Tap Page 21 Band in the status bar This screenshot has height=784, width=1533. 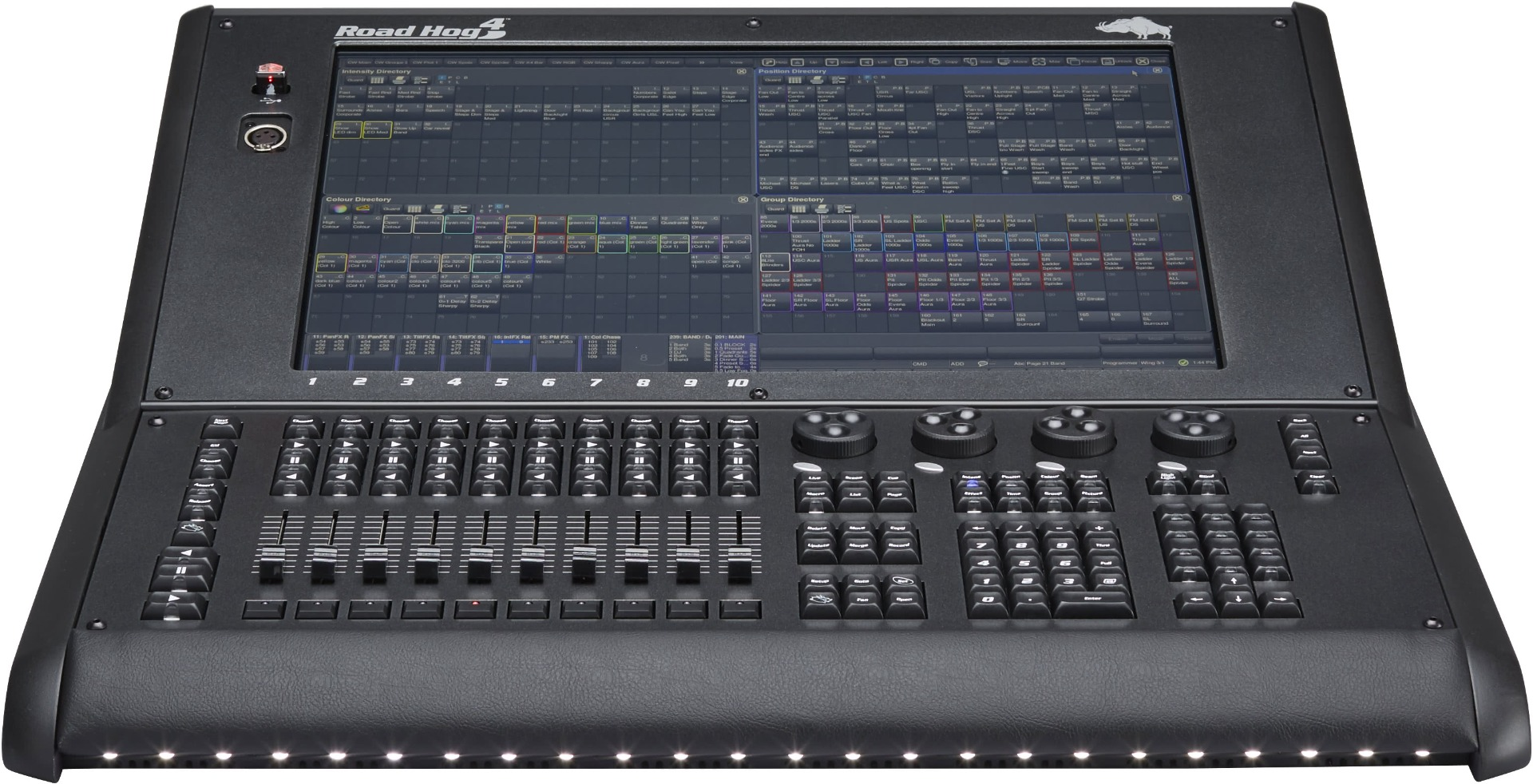pos(1046,363)
